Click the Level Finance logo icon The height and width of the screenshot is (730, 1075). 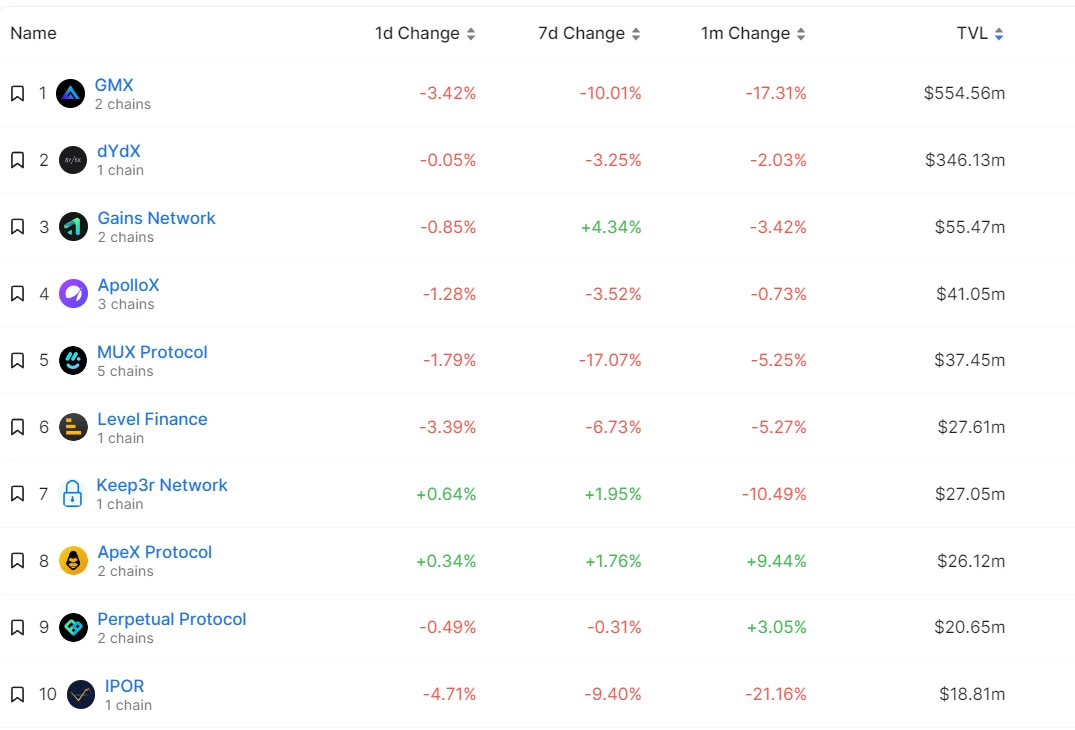[73, 427]
